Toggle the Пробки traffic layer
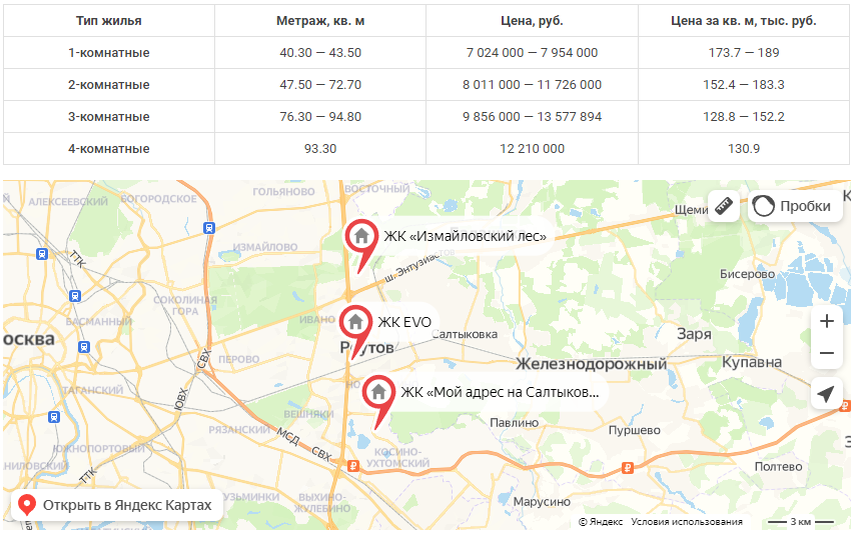The image size is (855, 533). (795, 206)
